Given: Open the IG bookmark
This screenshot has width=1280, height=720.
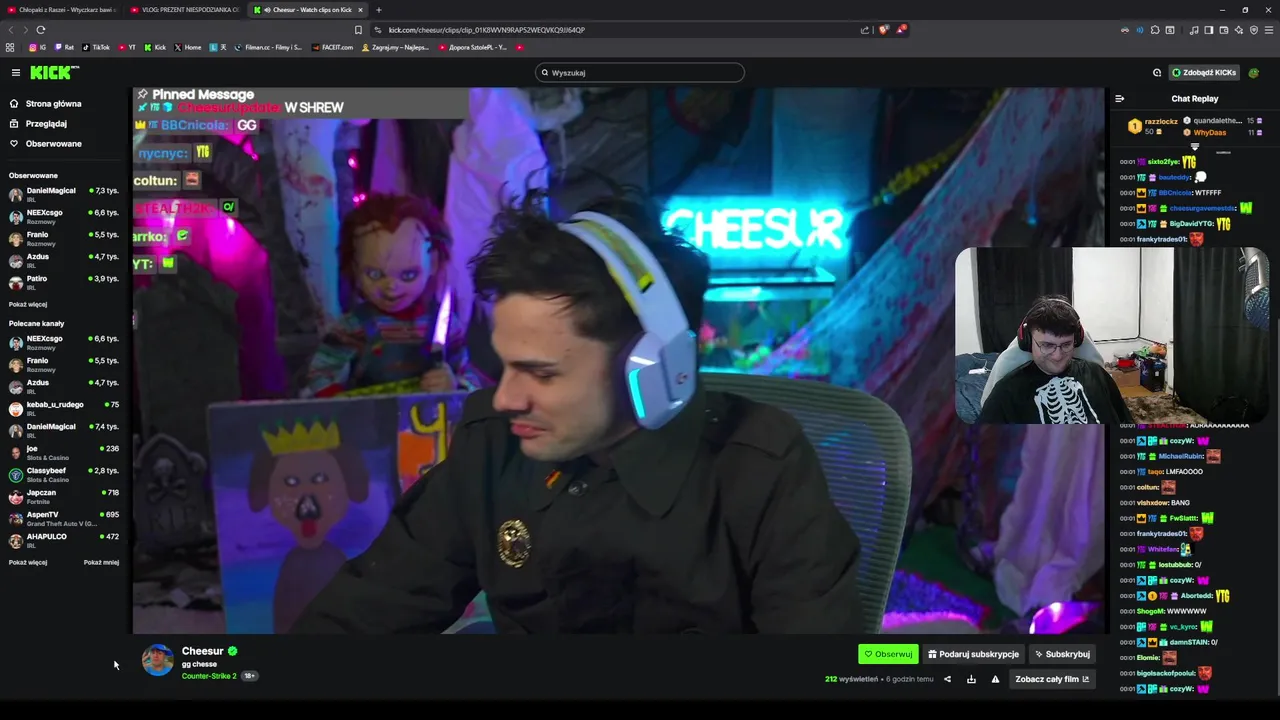Looking at the screenshot, I should 38,47.
